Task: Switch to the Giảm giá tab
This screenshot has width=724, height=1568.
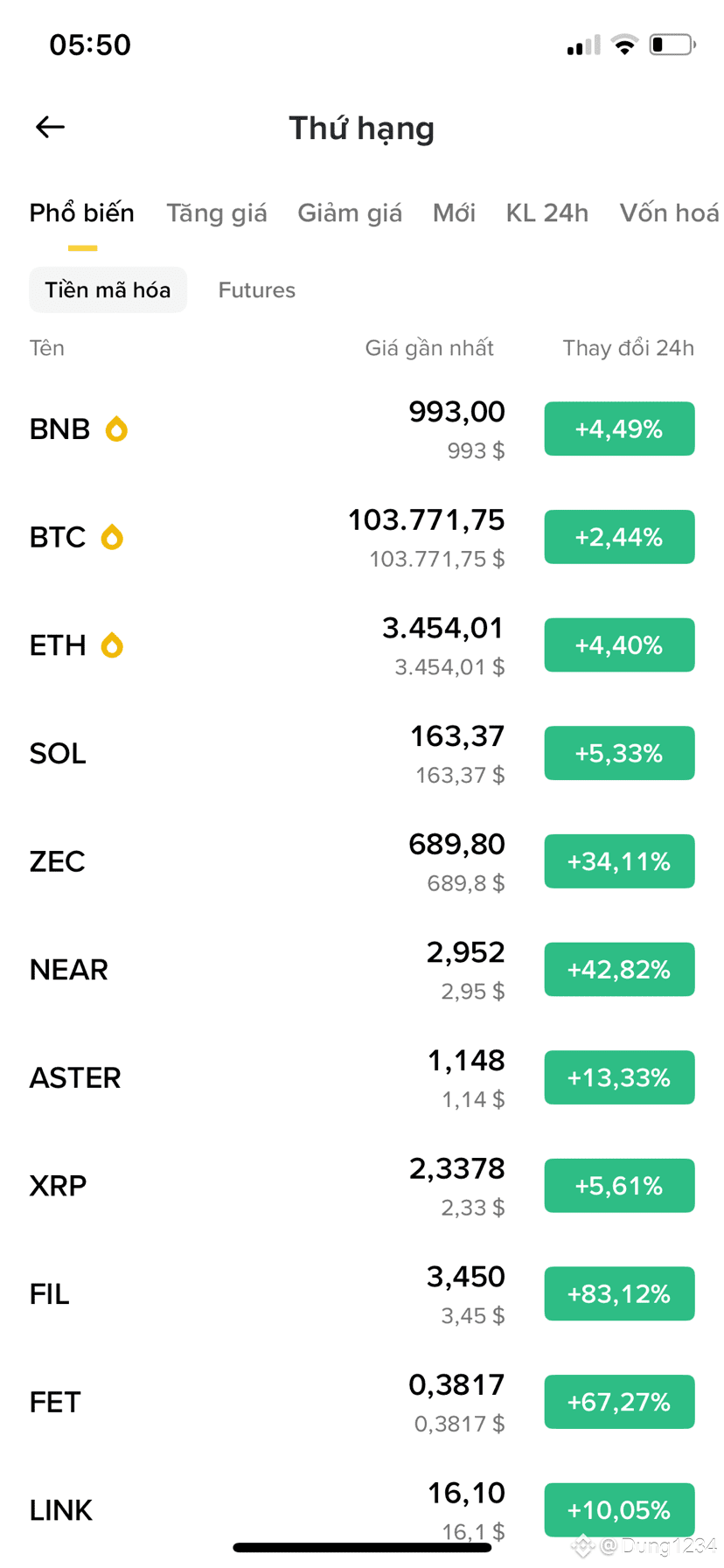Action: 350,213
